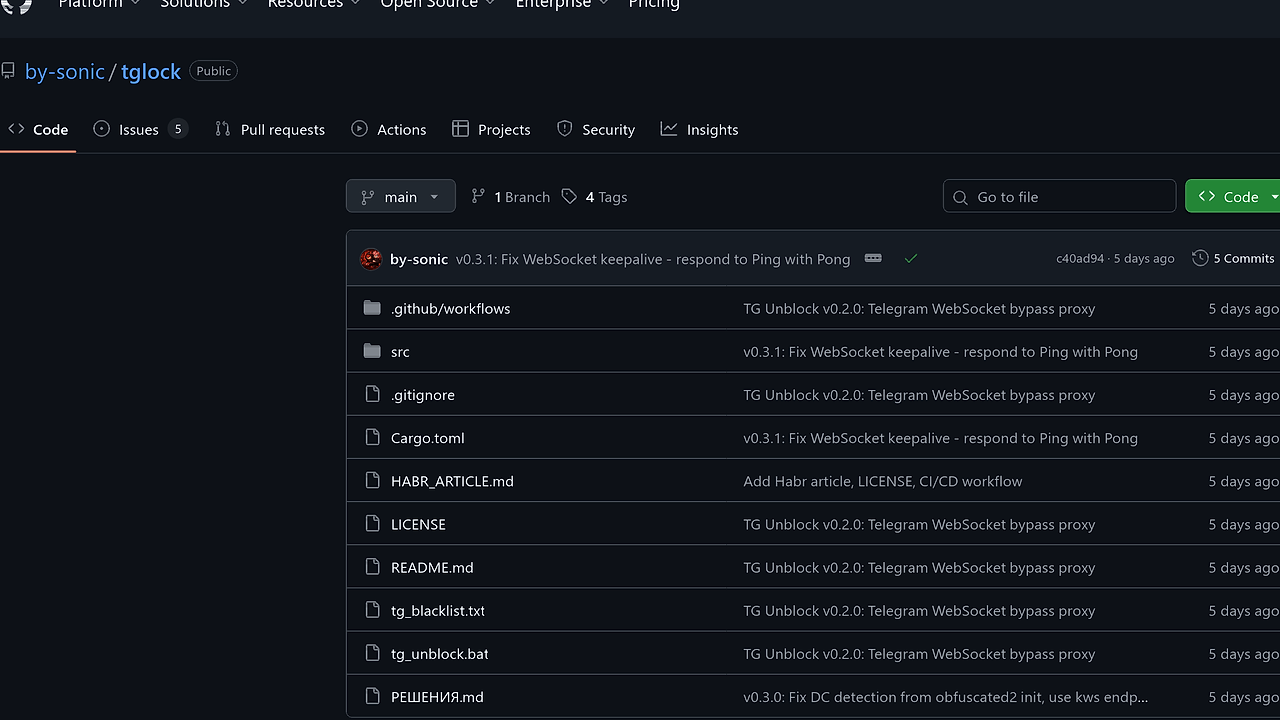Open РЕШЕНИЯ.md commit message v0.3.0

[946, 696]
